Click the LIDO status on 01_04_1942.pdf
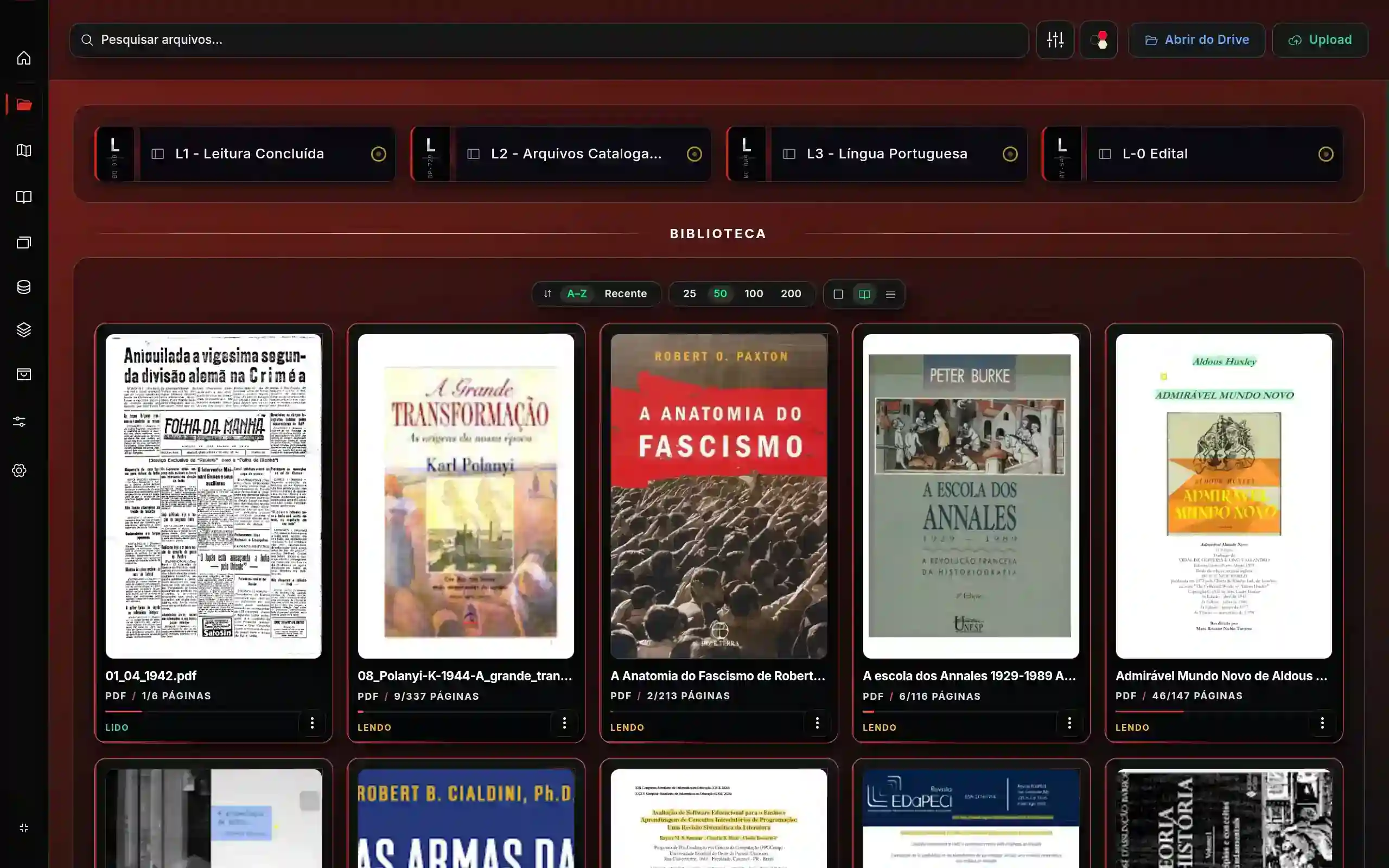This screenshot has height=868, width=1389. (117, 727)
